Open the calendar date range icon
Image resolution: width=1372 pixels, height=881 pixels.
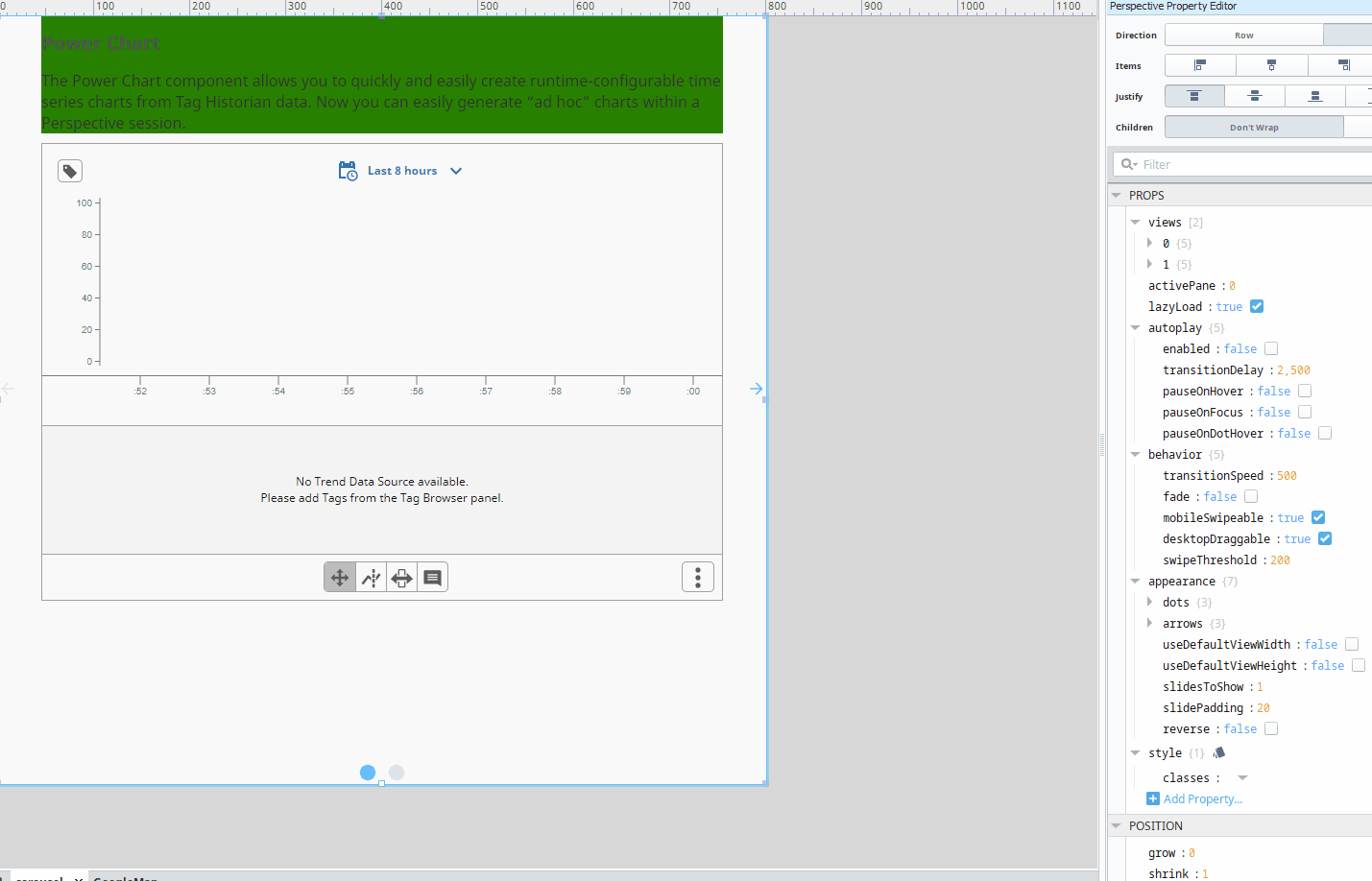348,171
